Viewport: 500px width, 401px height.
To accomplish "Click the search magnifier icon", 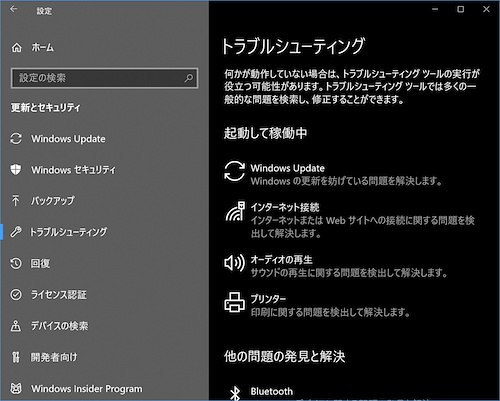I will (x=189, y=78).
